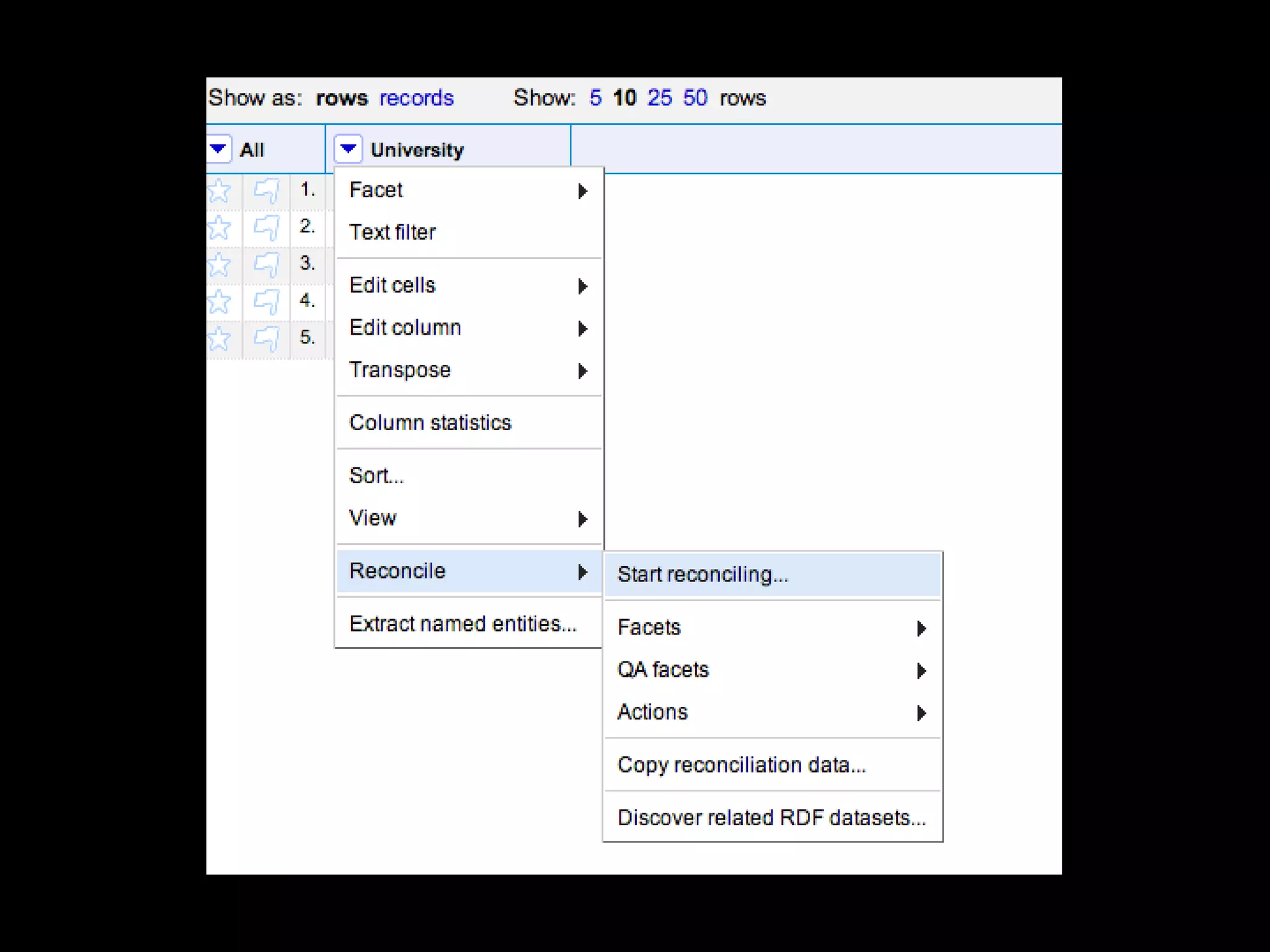This screenshot has height=952, width=1270.
Task: Select the Text filter menu entry
Action: pyautogui.click(x=393, y=232)
